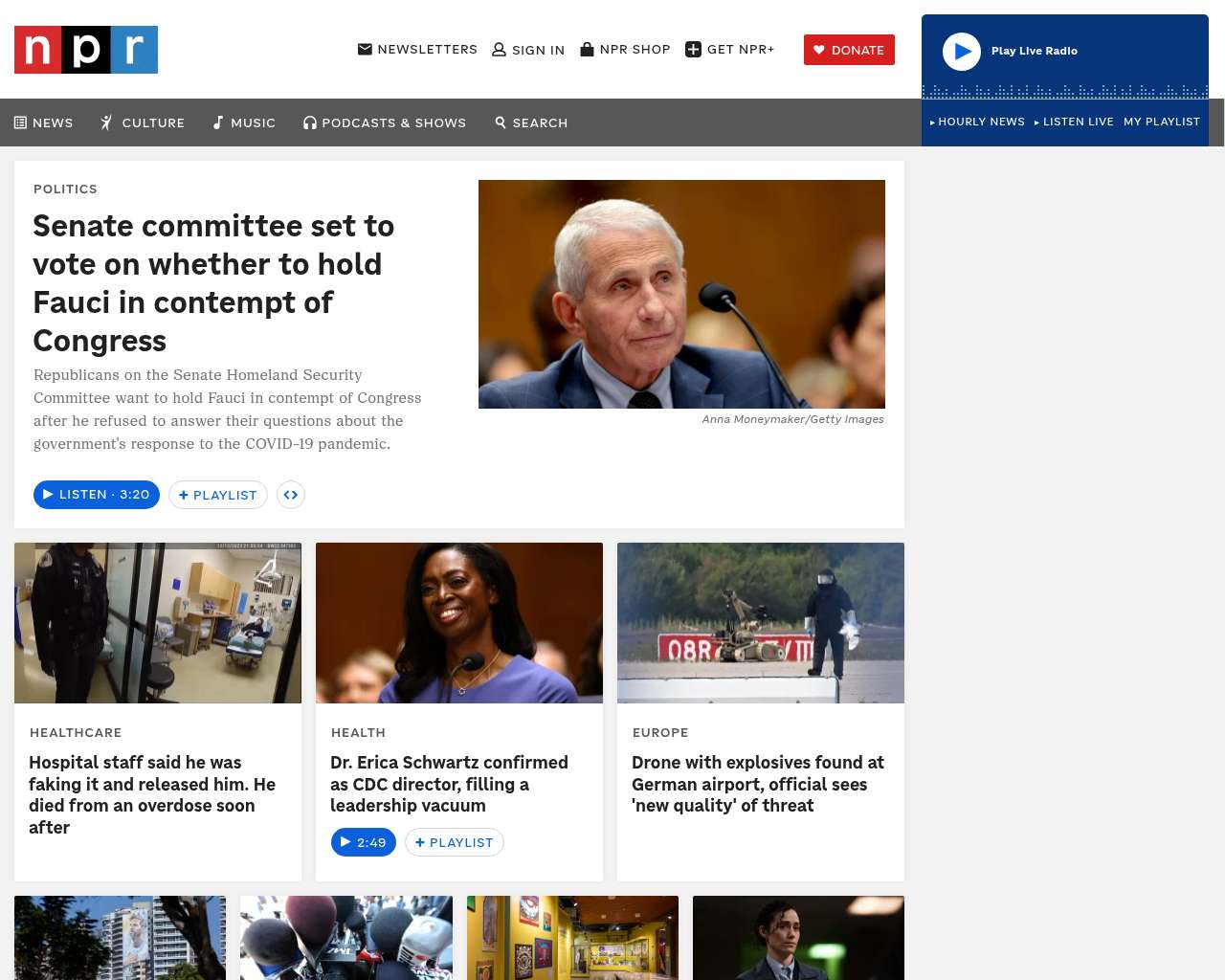
Task: Click the woman in dark suit thumbnail
Action: click(798, 938)
